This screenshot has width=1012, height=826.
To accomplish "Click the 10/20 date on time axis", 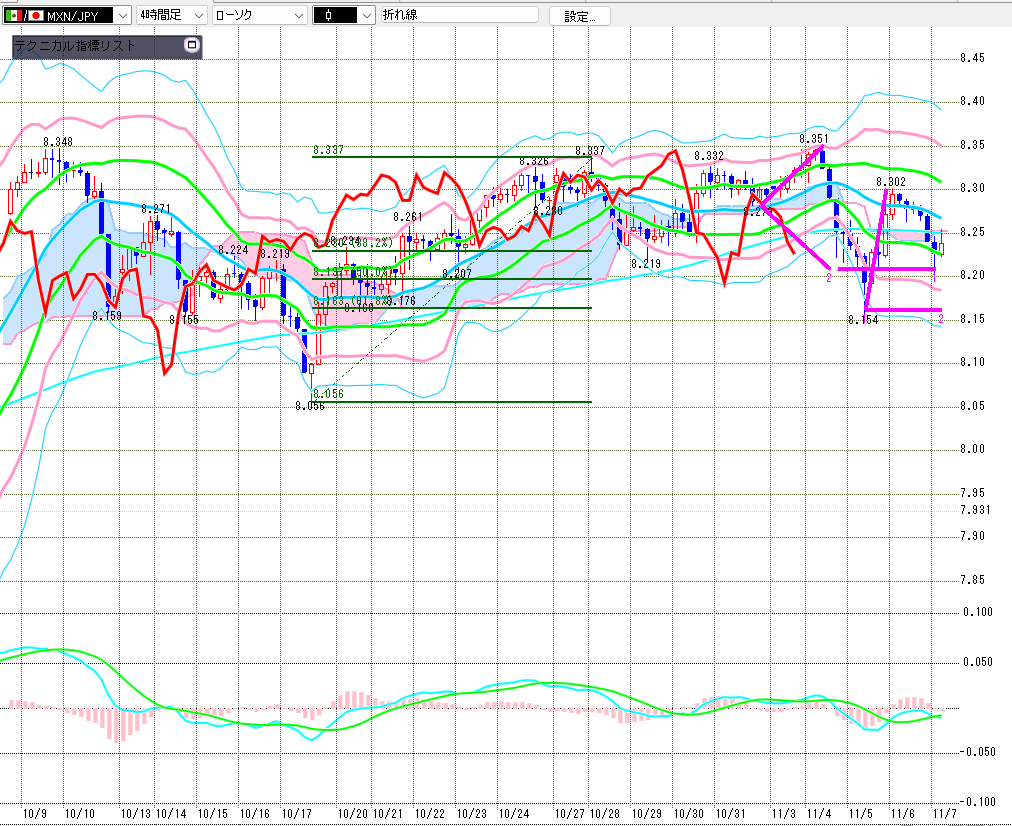I will [352, 814].
